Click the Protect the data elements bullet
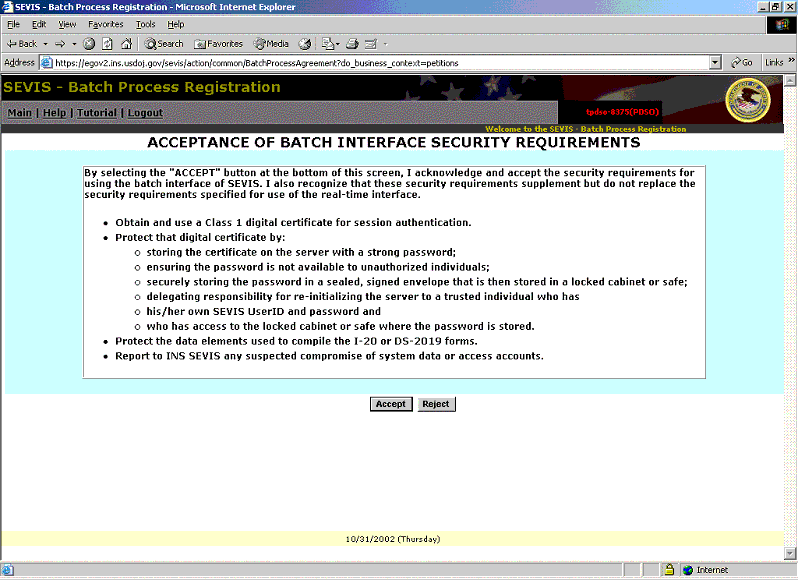 296,341
